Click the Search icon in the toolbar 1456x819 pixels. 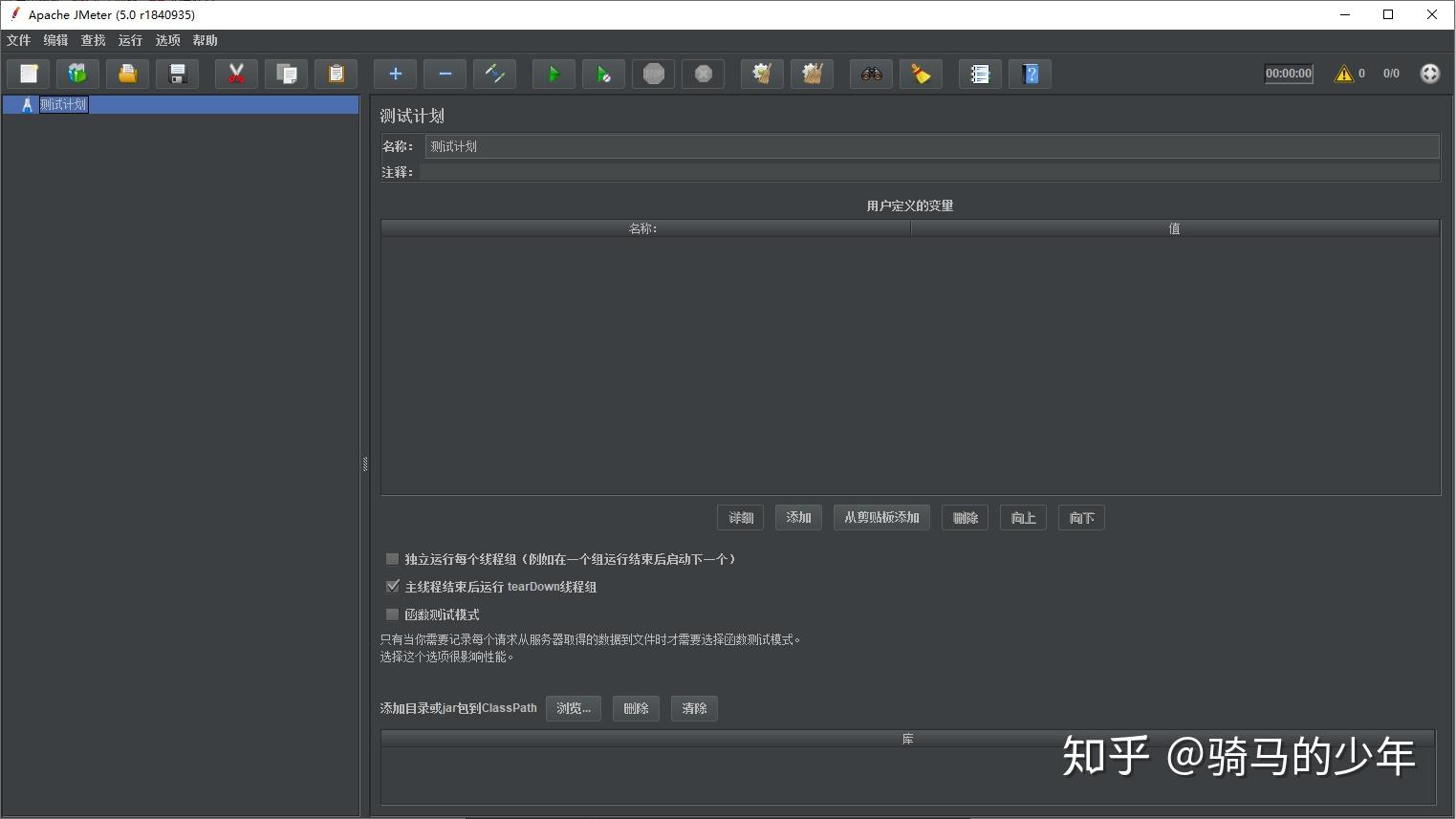pos(870,73)
